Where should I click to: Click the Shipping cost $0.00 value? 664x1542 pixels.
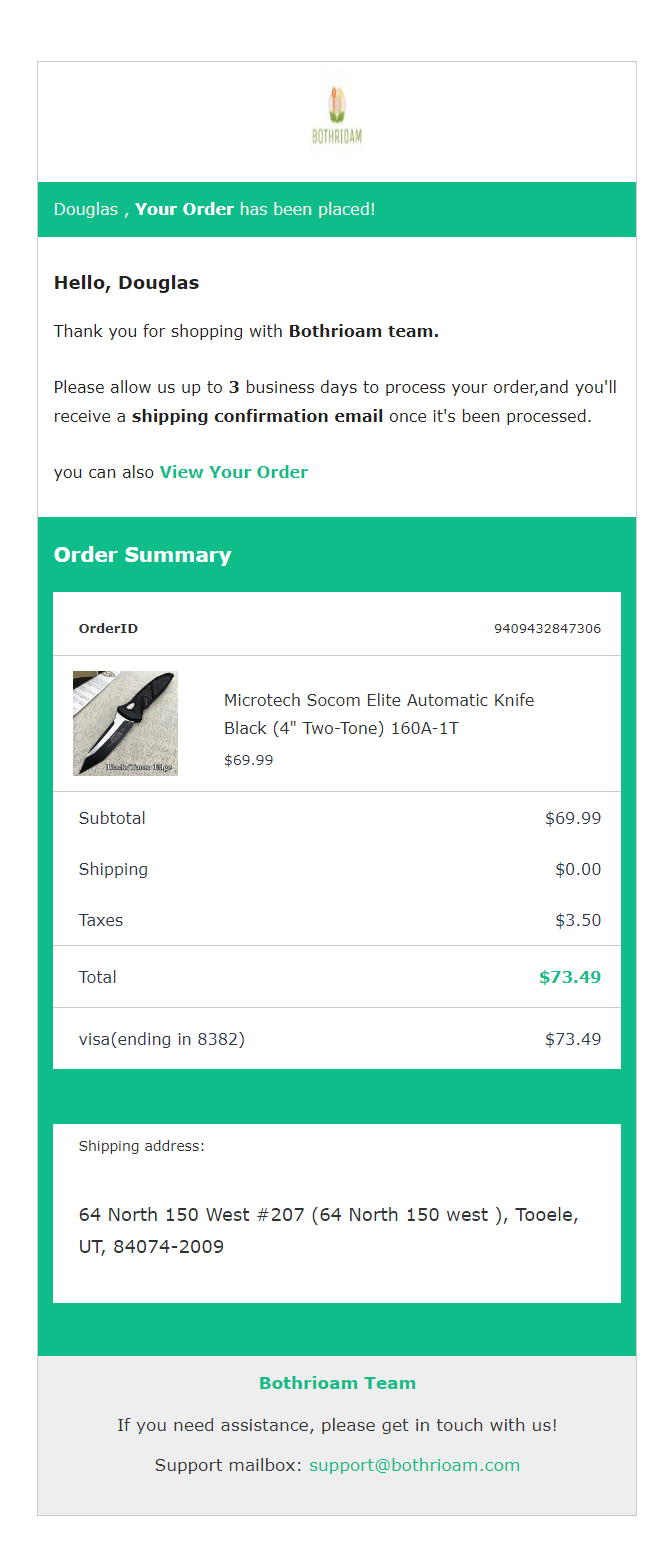[578, 869]
